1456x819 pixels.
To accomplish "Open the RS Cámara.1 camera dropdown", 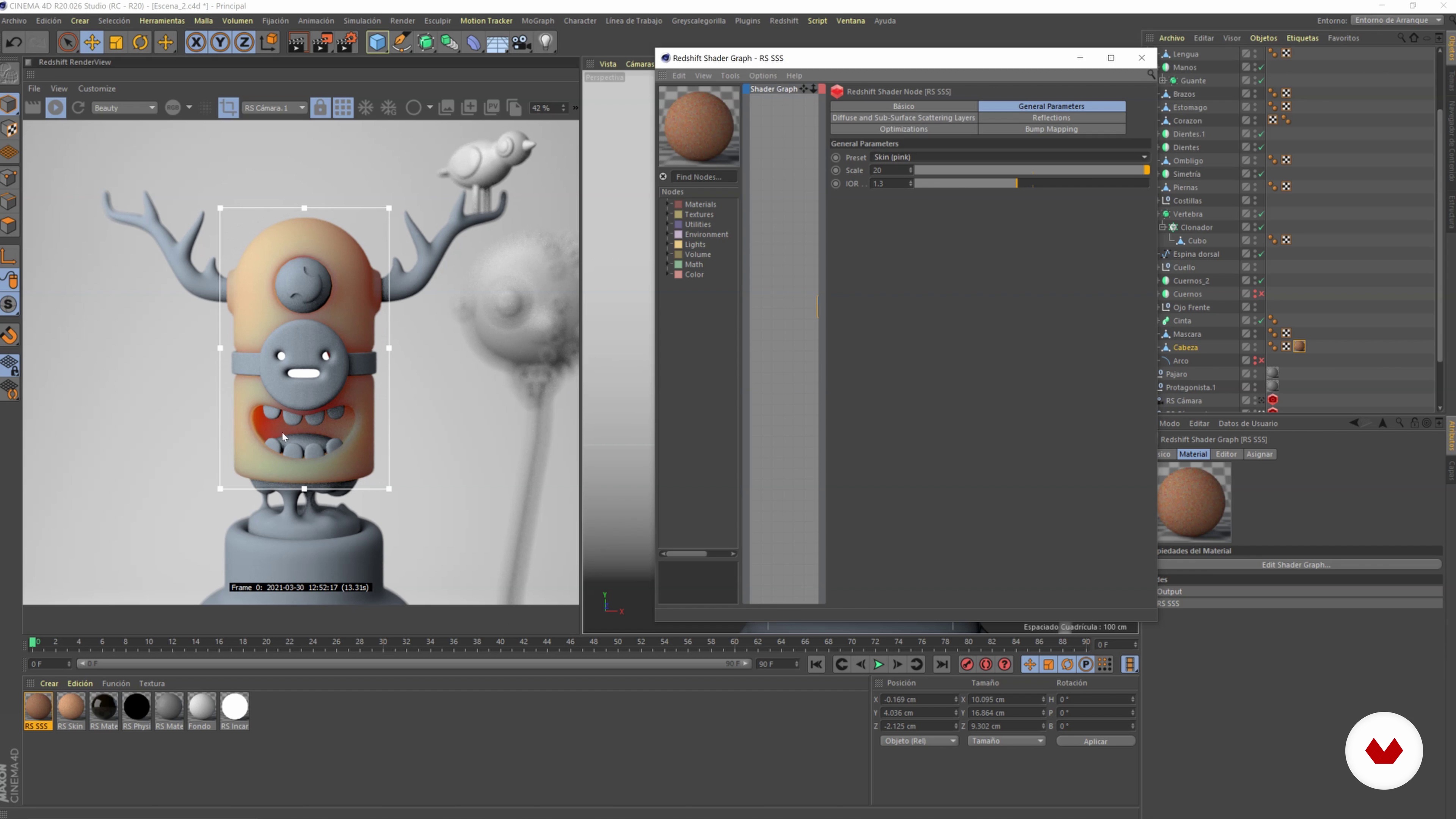I will (x=274, y=107).
